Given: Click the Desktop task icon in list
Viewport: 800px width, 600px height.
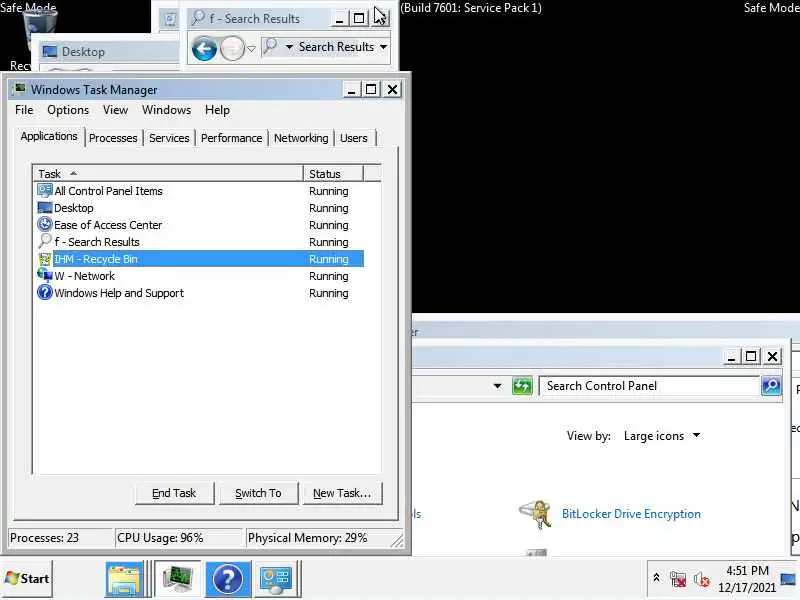Looking at the screenshot, I should 44,208.
